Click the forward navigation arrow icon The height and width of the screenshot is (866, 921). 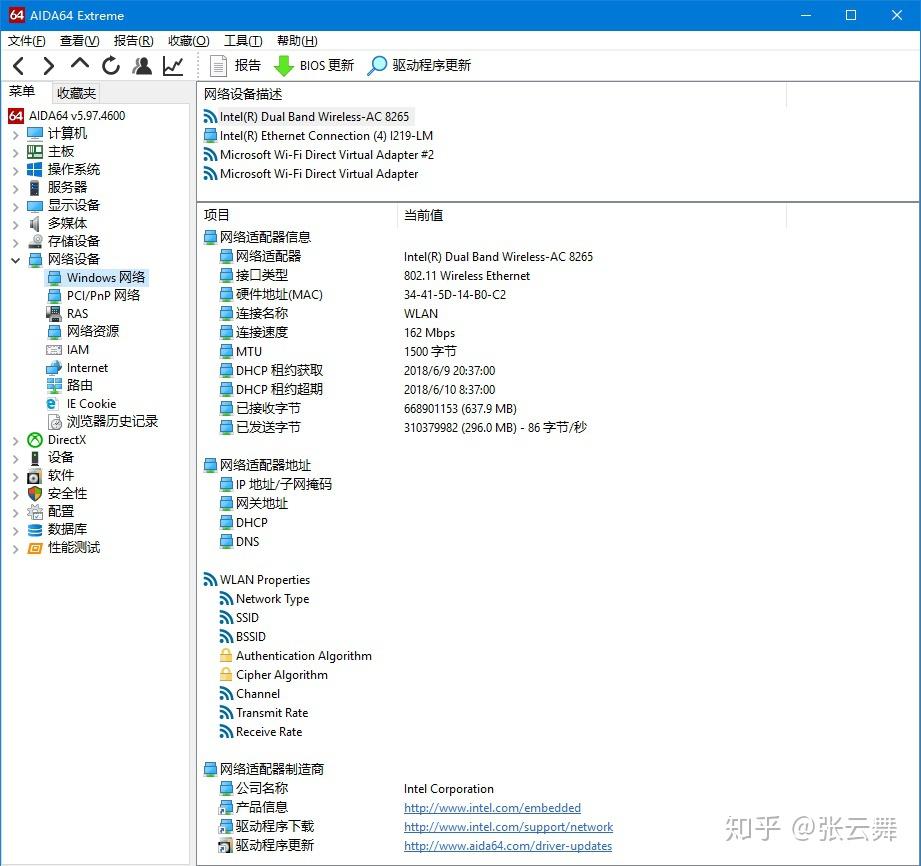coord(48,66)
